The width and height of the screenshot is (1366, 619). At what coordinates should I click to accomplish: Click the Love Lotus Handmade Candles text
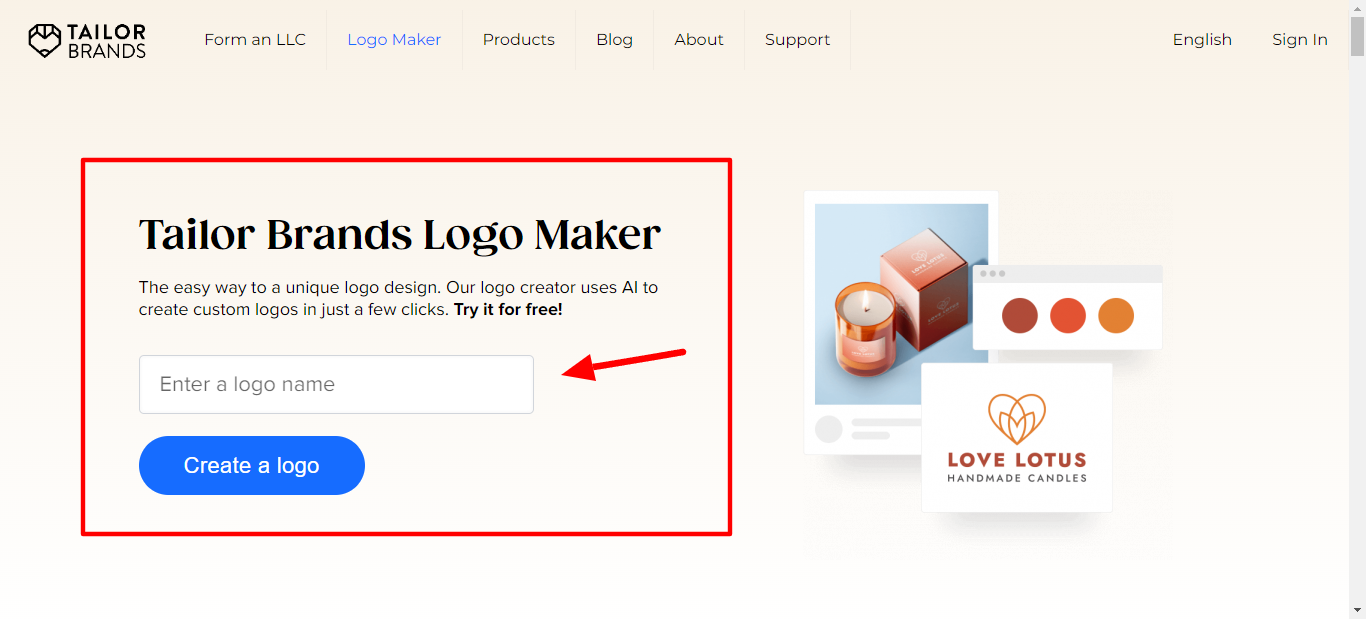click(1016, 467)
